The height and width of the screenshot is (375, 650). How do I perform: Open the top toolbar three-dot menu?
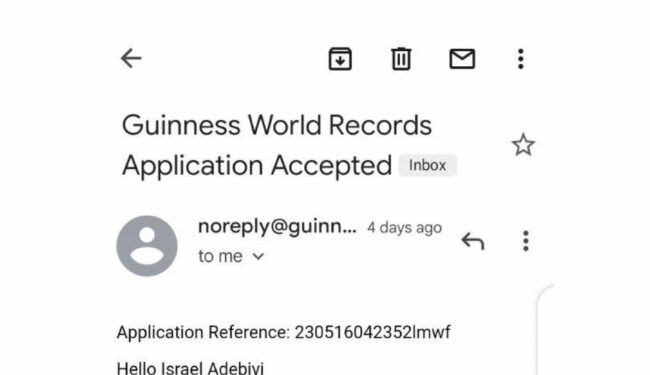(521, 59)
